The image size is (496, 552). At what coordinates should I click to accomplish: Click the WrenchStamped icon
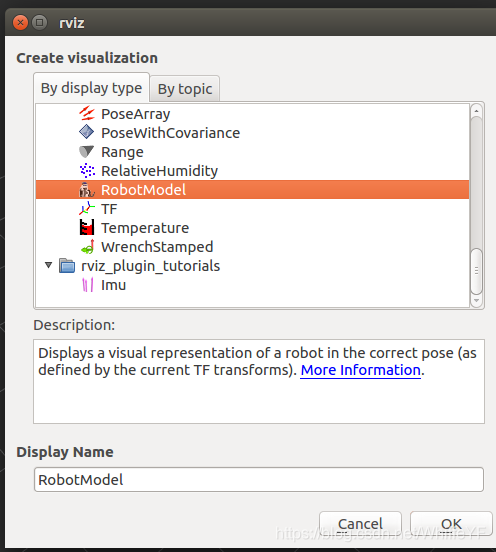pyautogui.click(x=88, y=246)
